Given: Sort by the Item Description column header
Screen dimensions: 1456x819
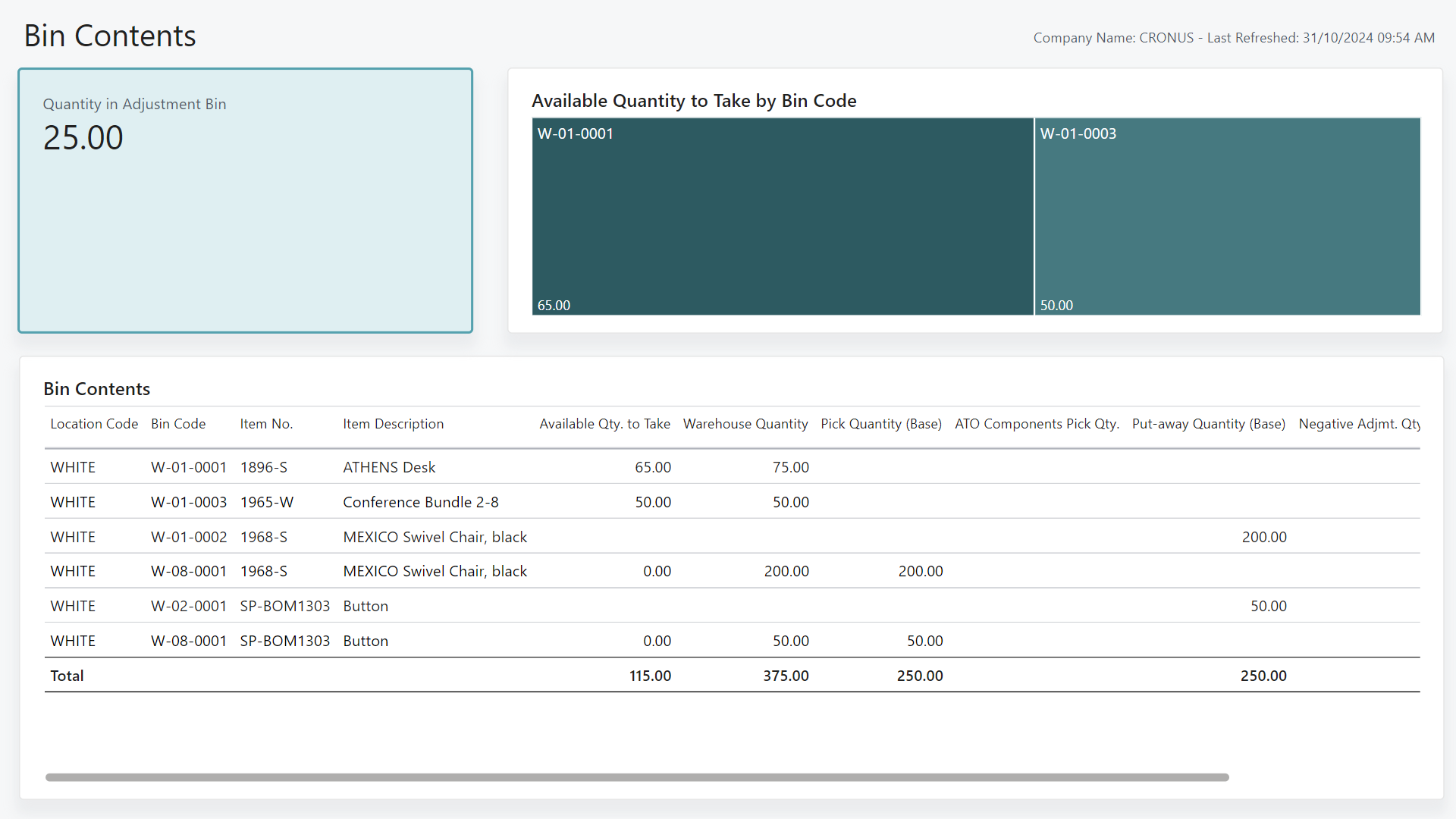Looking at the screenshot, I should click(393, 424).
